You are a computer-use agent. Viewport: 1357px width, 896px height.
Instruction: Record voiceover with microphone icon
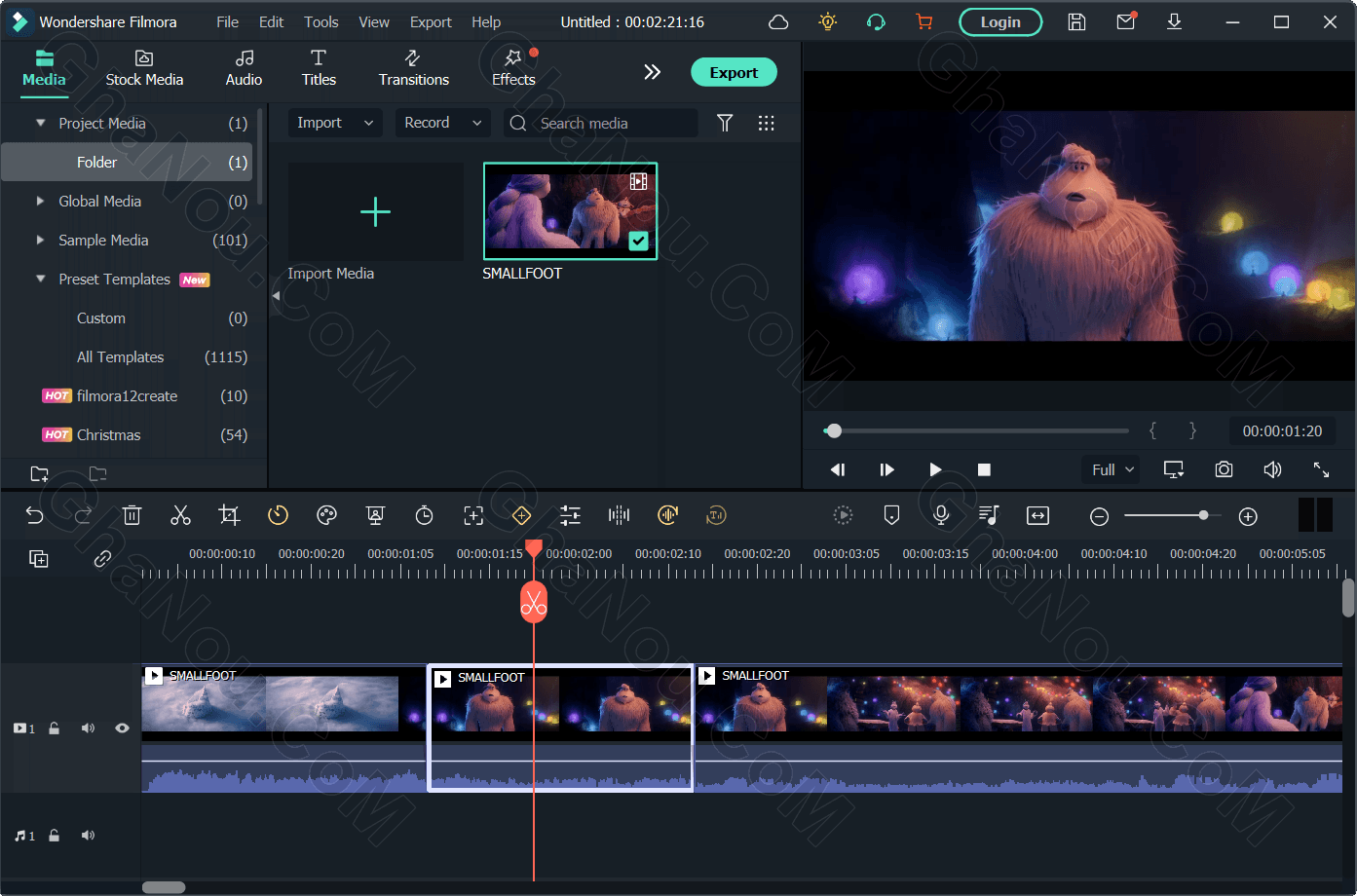pos(941,515)
